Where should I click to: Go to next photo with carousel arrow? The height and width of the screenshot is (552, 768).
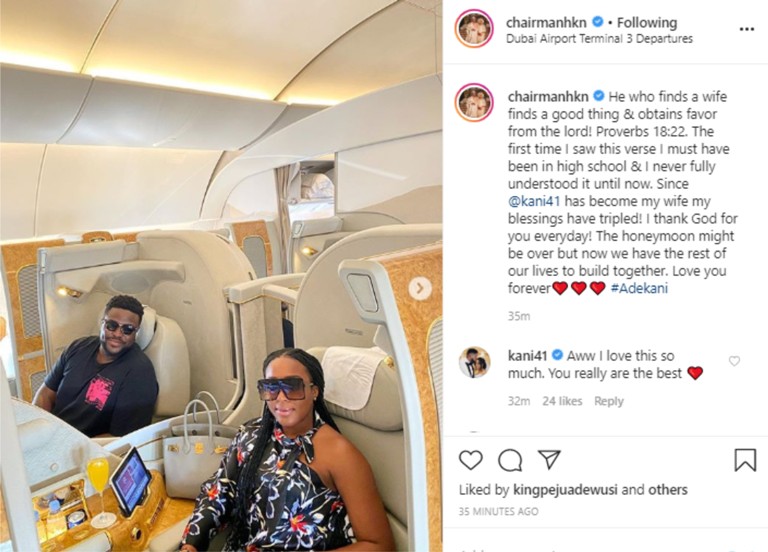[x=420, y=288]
